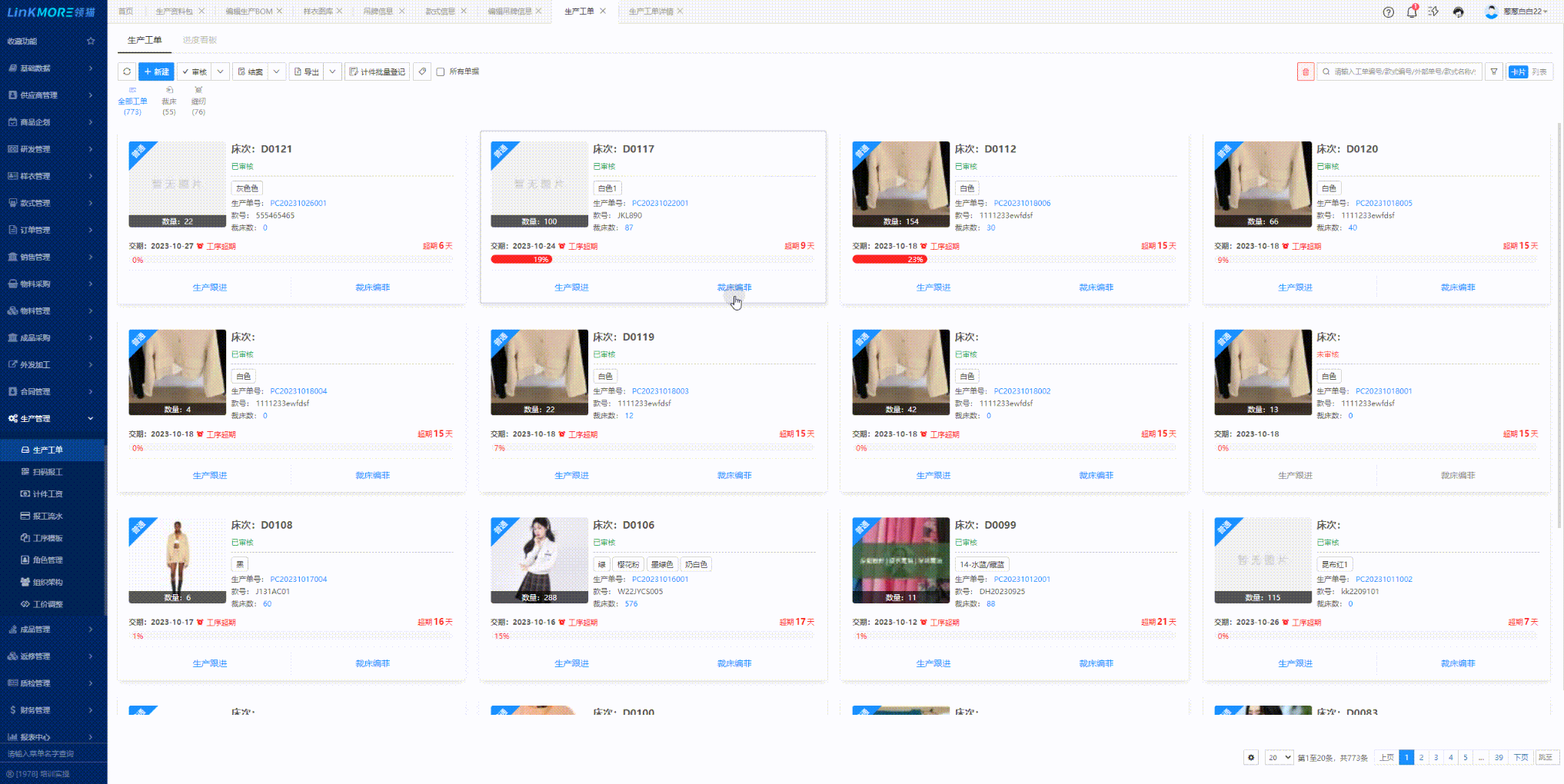The height and width of the screenshot is (784, 1564).
Task: Open the filter funnel icon
Action: pos(1493,71)
